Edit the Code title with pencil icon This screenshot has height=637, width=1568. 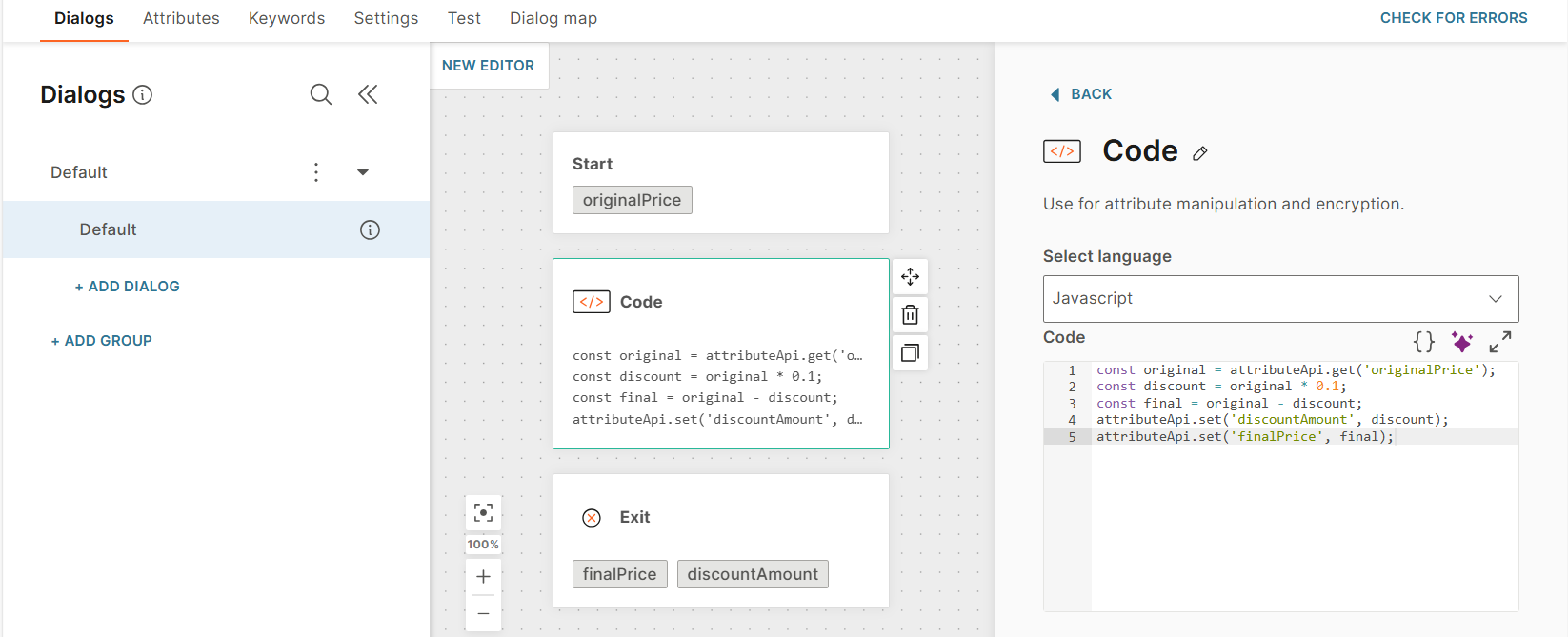[1200, 153]
